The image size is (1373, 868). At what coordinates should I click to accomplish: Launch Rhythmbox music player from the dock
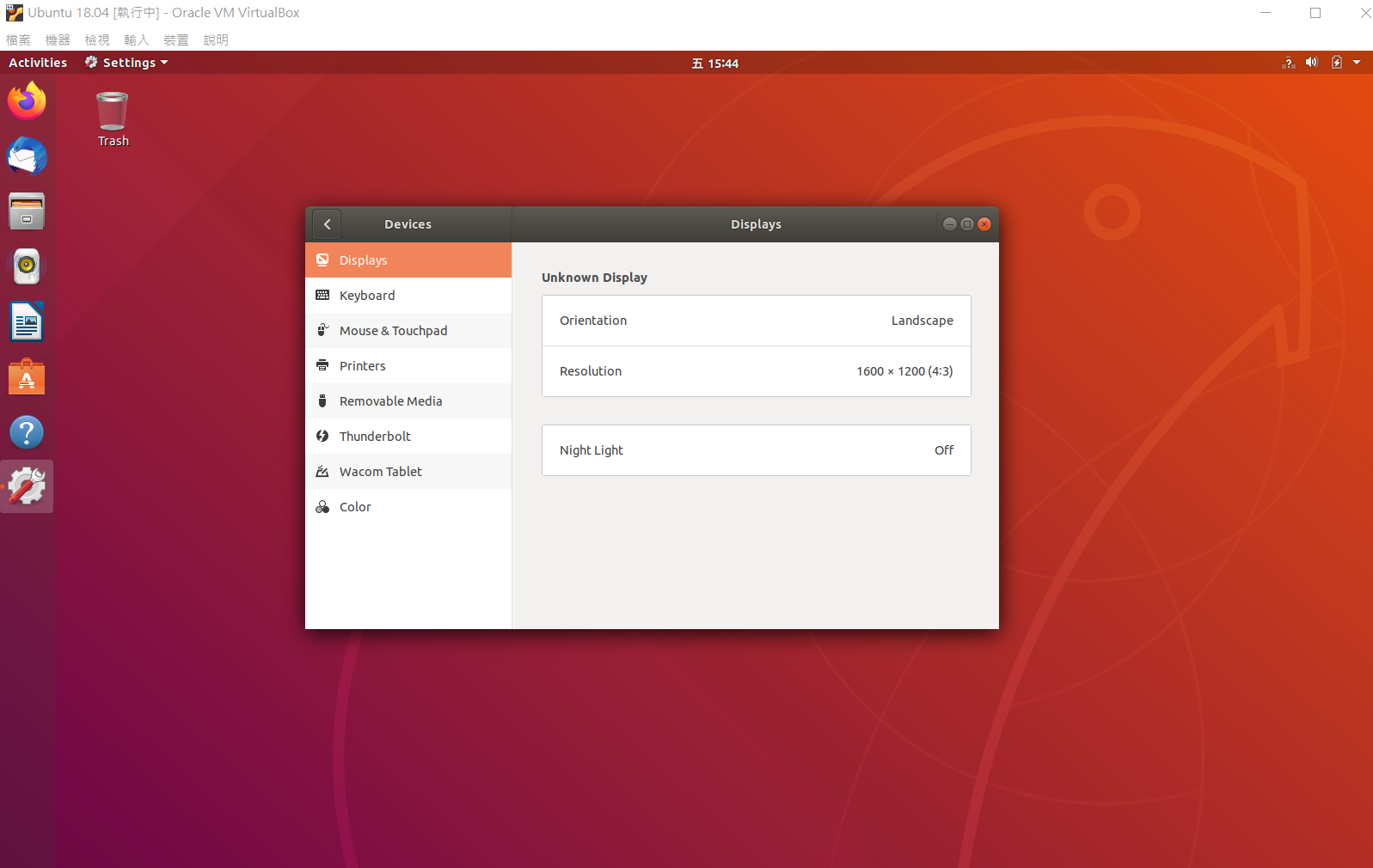point(27,266)
